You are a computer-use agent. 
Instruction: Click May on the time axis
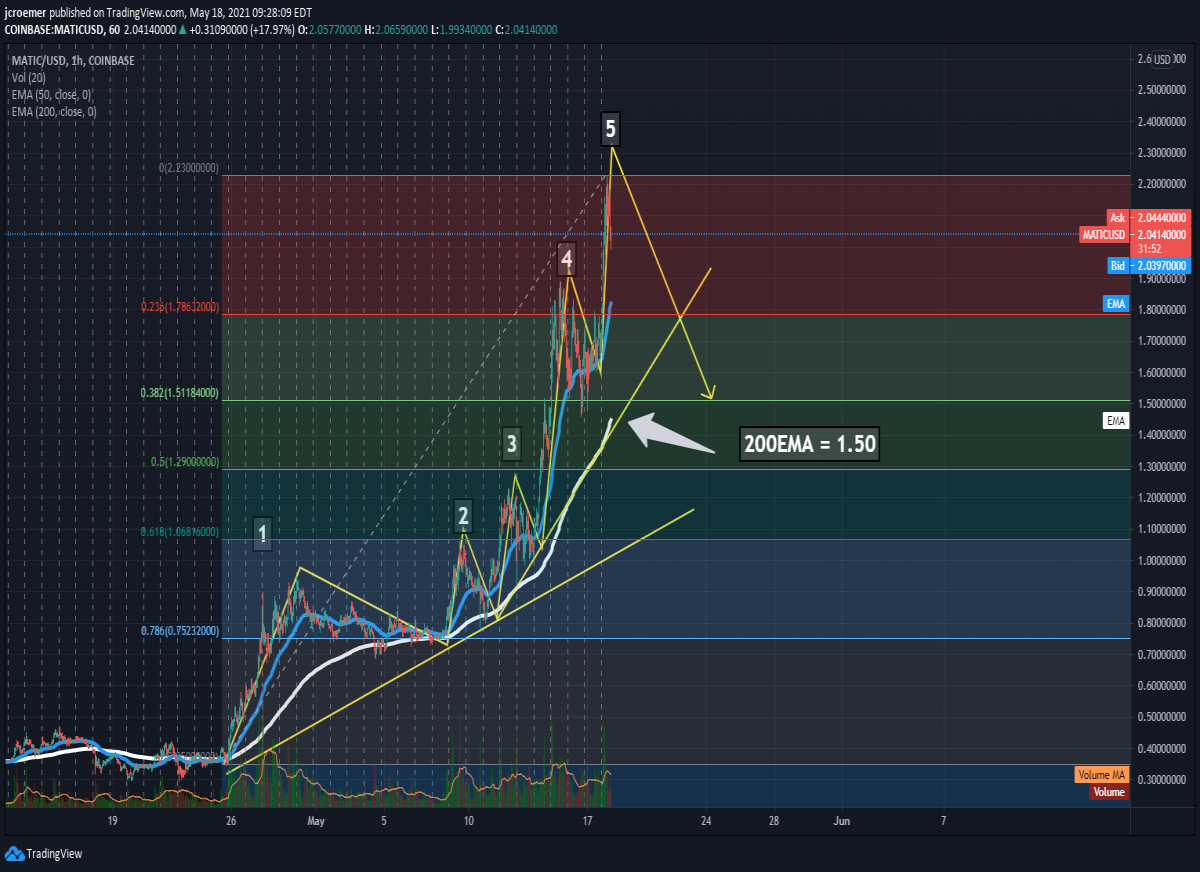coord(316,821)
